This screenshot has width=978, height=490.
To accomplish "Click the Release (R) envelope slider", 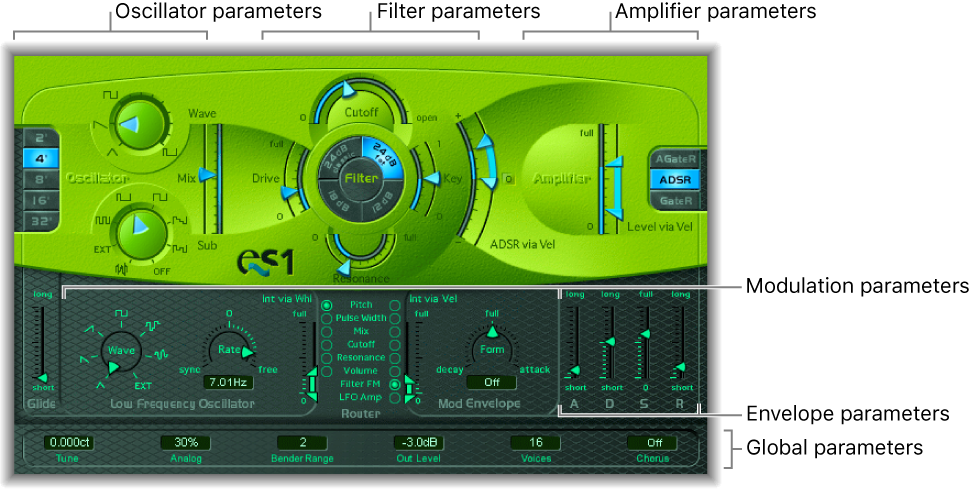I will (680, 367).
